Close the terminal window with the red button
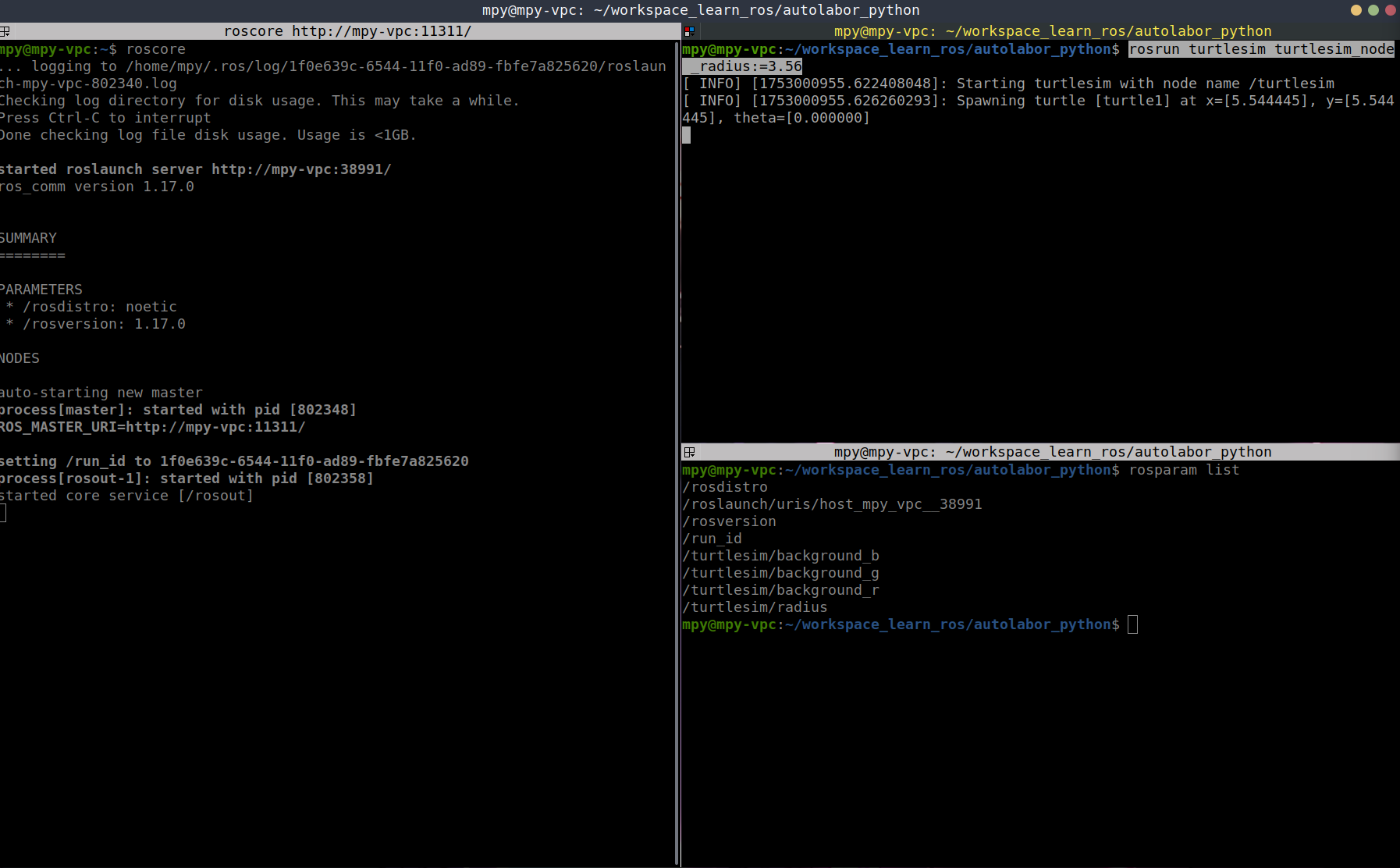Image resolution: width=1400 pixels, height=868 pixels. pos(1390,10)
